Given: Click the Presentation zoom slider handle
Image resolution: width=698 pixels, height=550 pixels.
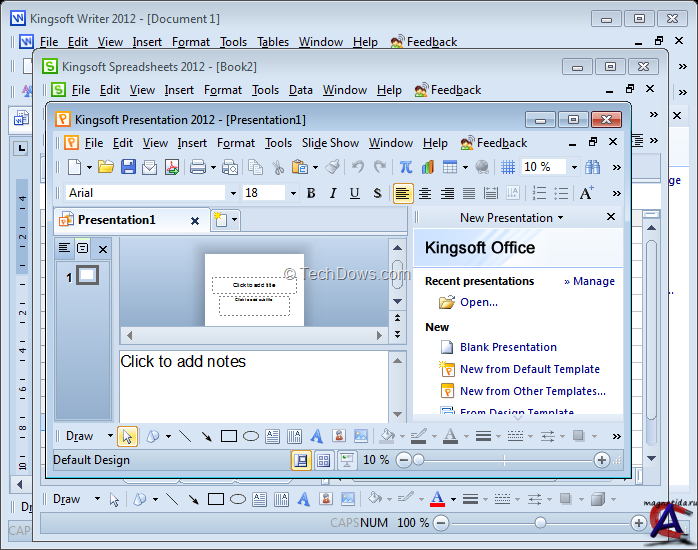Looking at the screenshot, I should coord(416,460).
